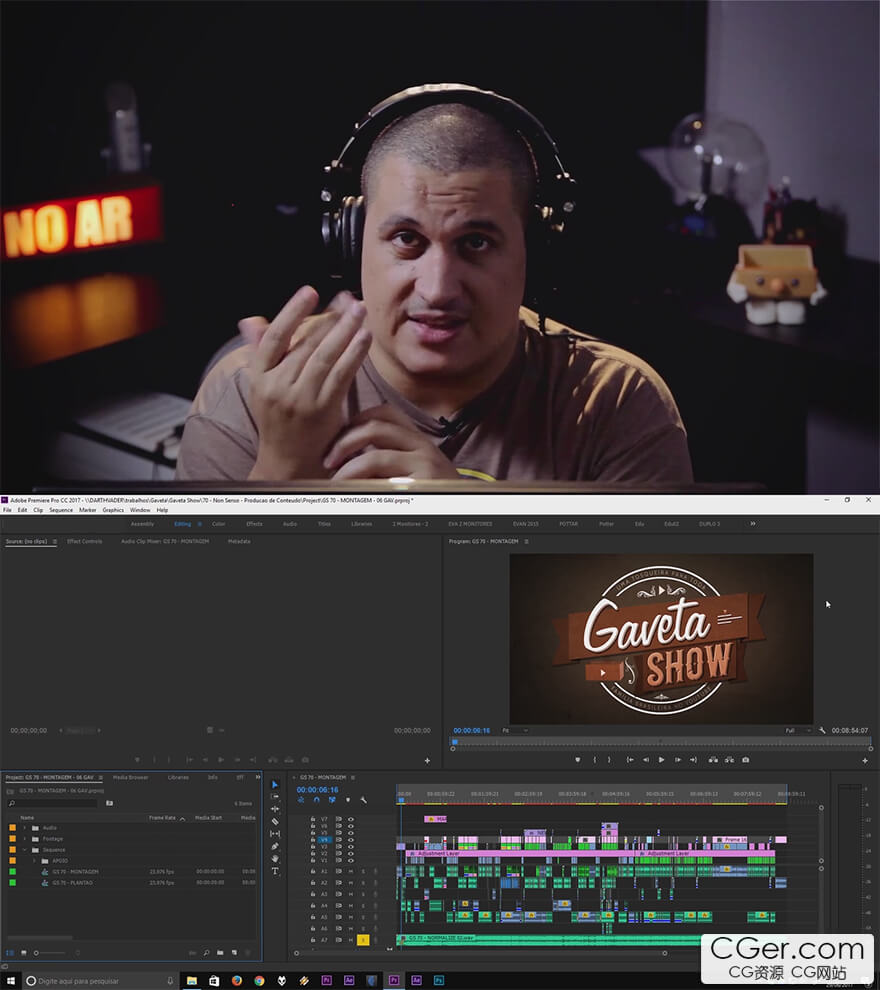Open the File menu

(8, 510)
